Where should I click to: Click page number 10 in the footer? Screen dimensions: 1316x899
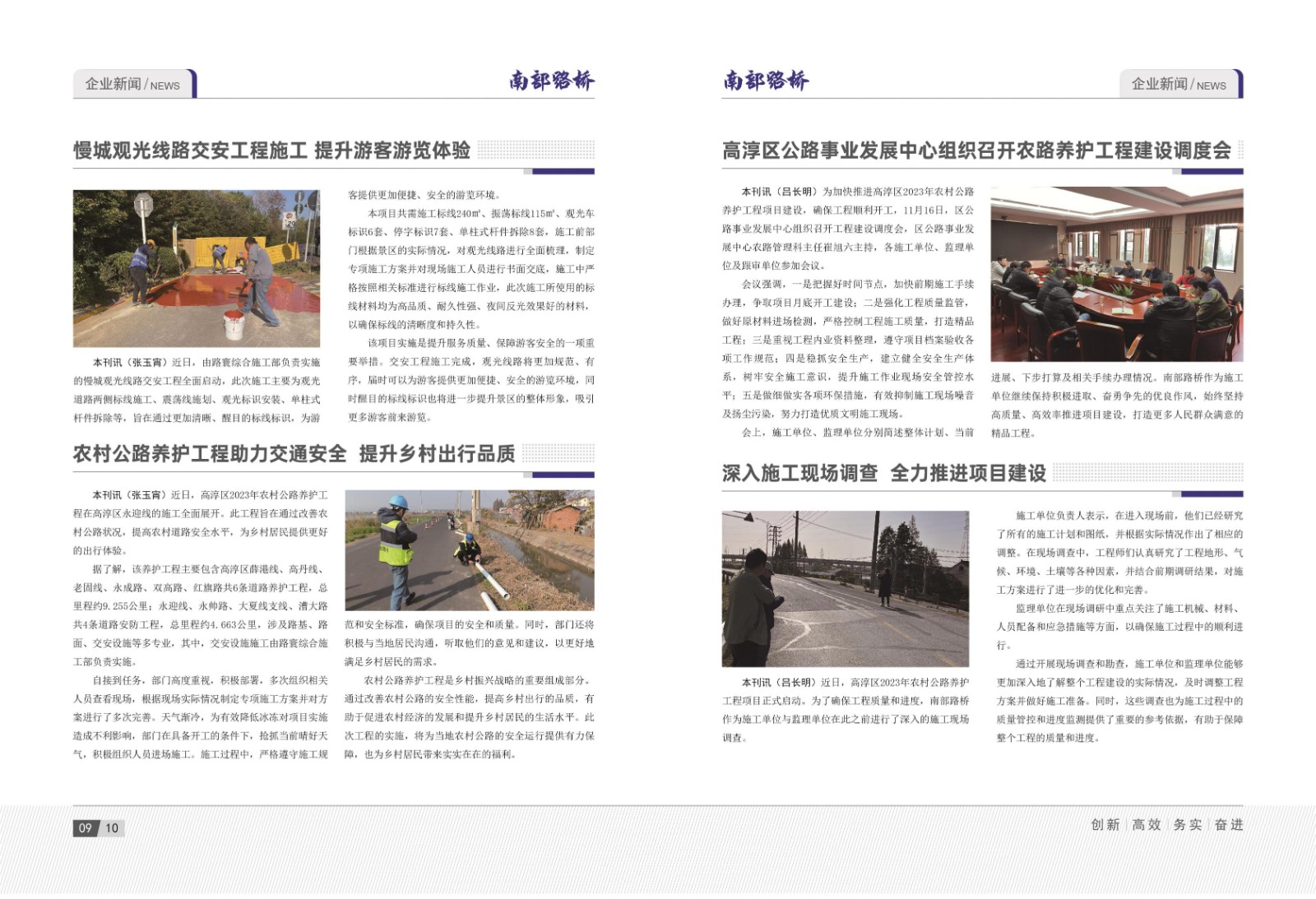(113, 828)
